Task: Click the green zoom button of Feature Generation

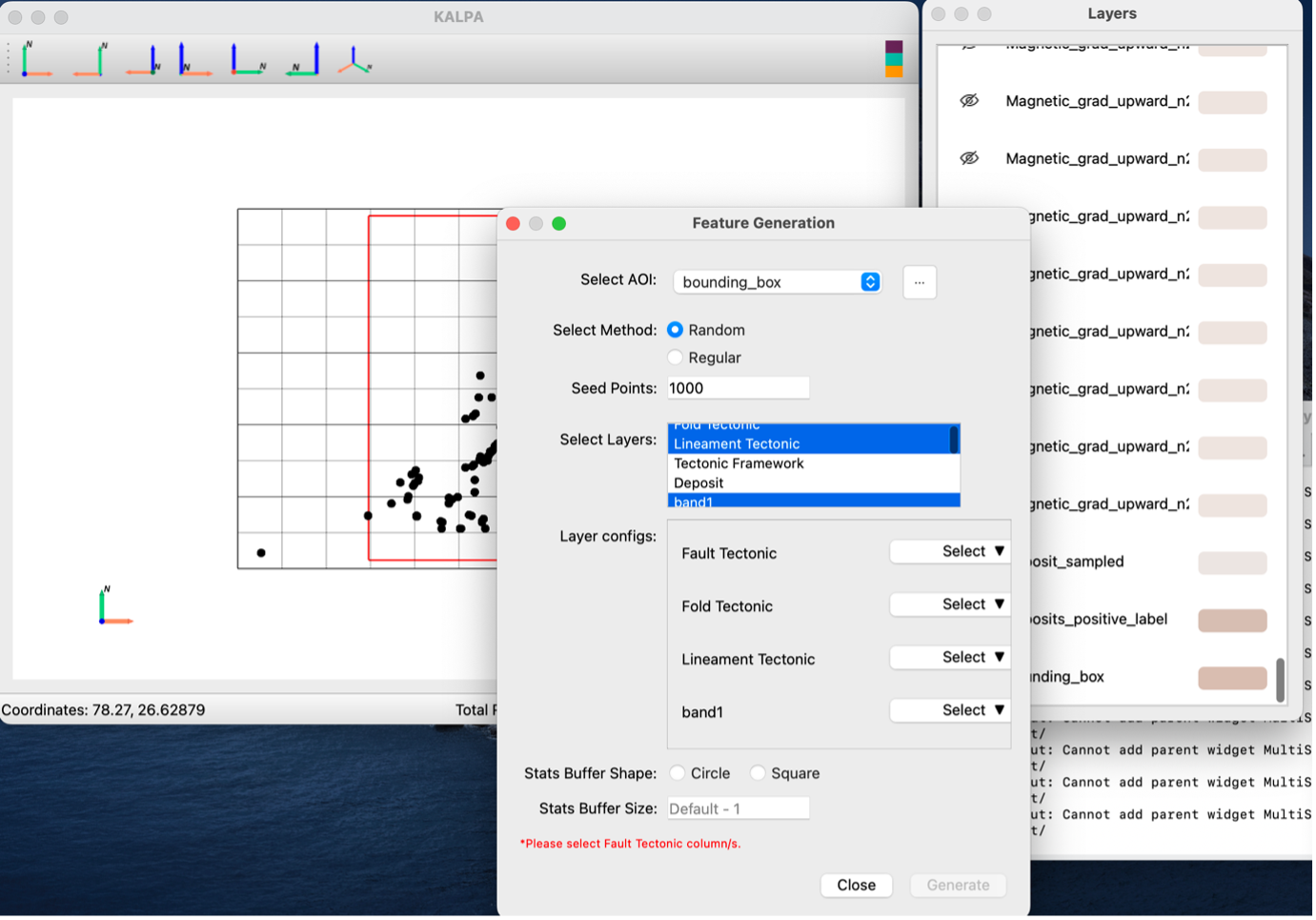Action: tap(559, 223)
